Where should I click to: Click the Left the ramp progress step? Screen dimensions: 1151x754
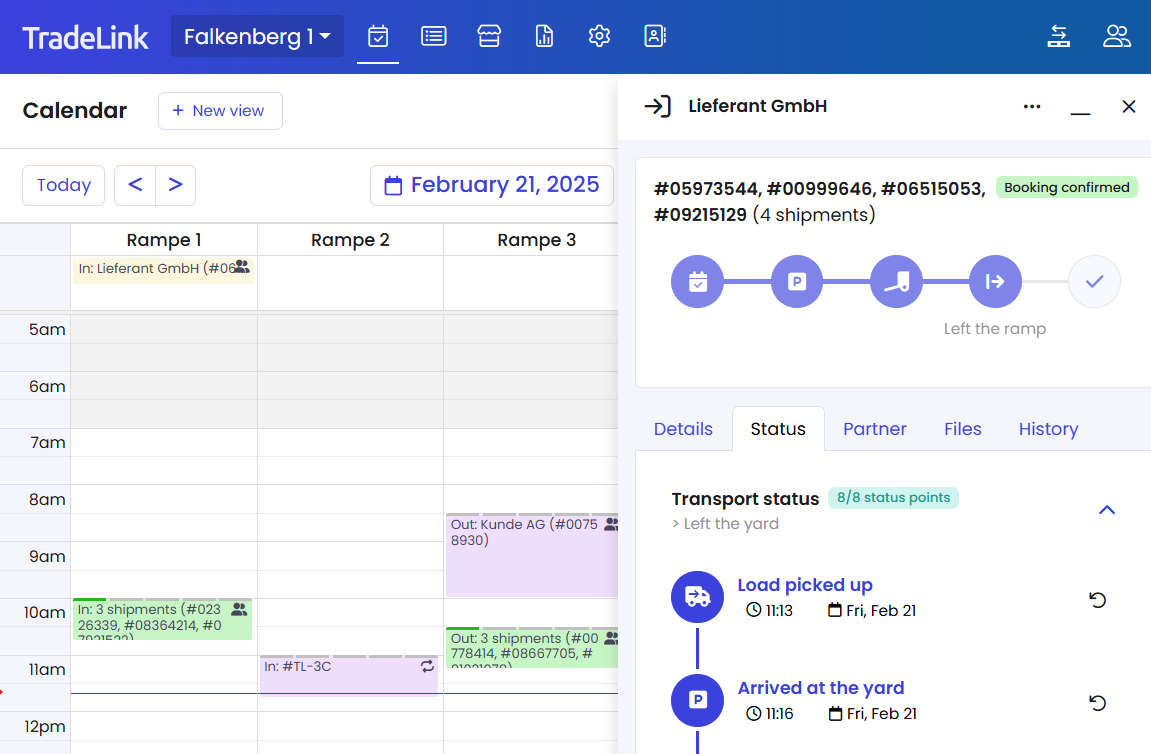(995, 282)
